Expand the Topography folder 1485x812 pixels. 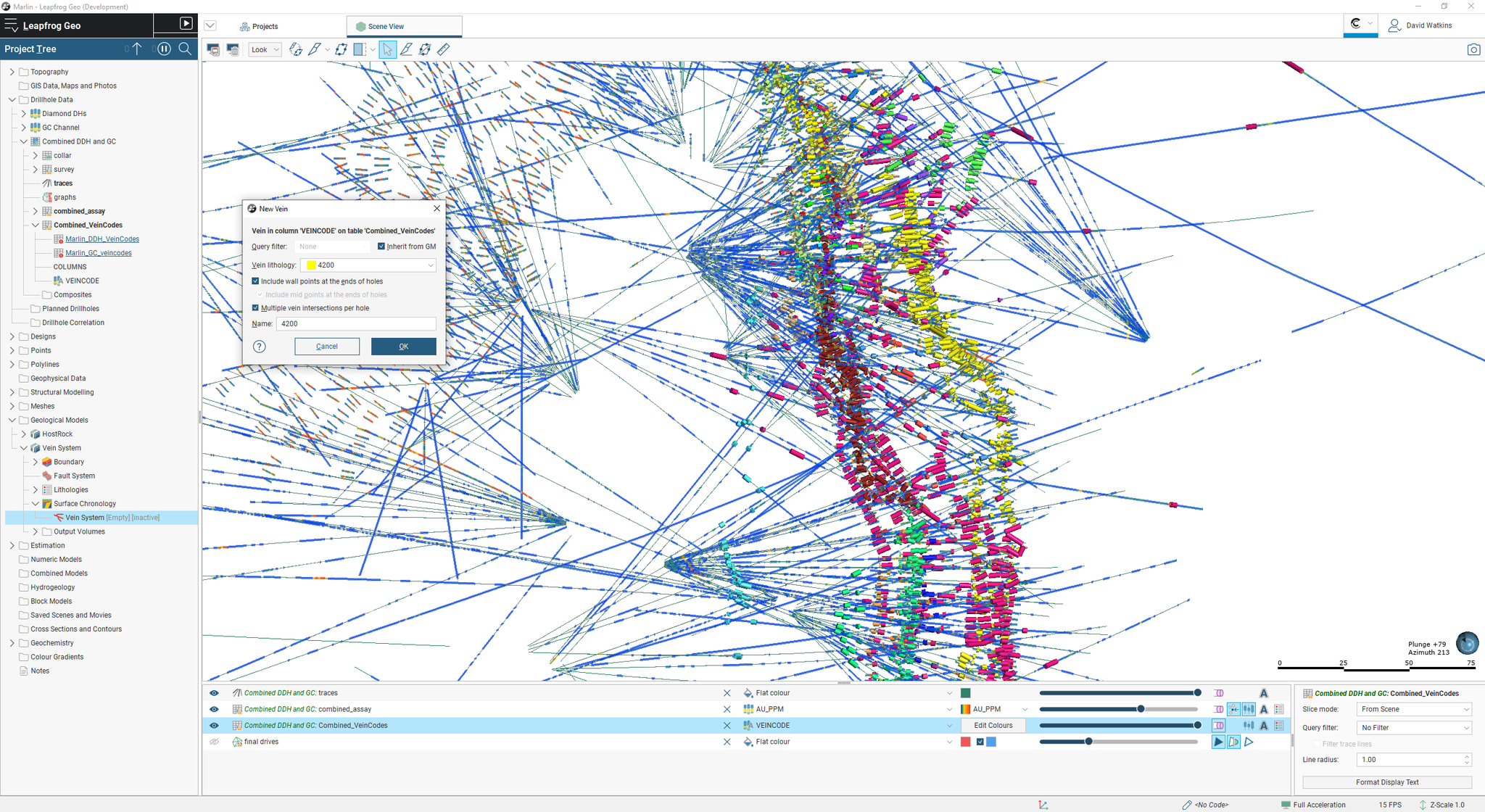(12, 72)
